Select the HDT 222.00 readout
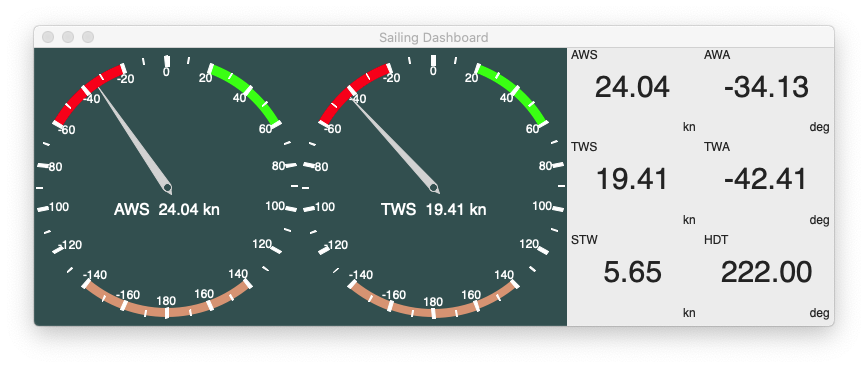Viewport: 868px width, 368px height. [x=766, y=272]
